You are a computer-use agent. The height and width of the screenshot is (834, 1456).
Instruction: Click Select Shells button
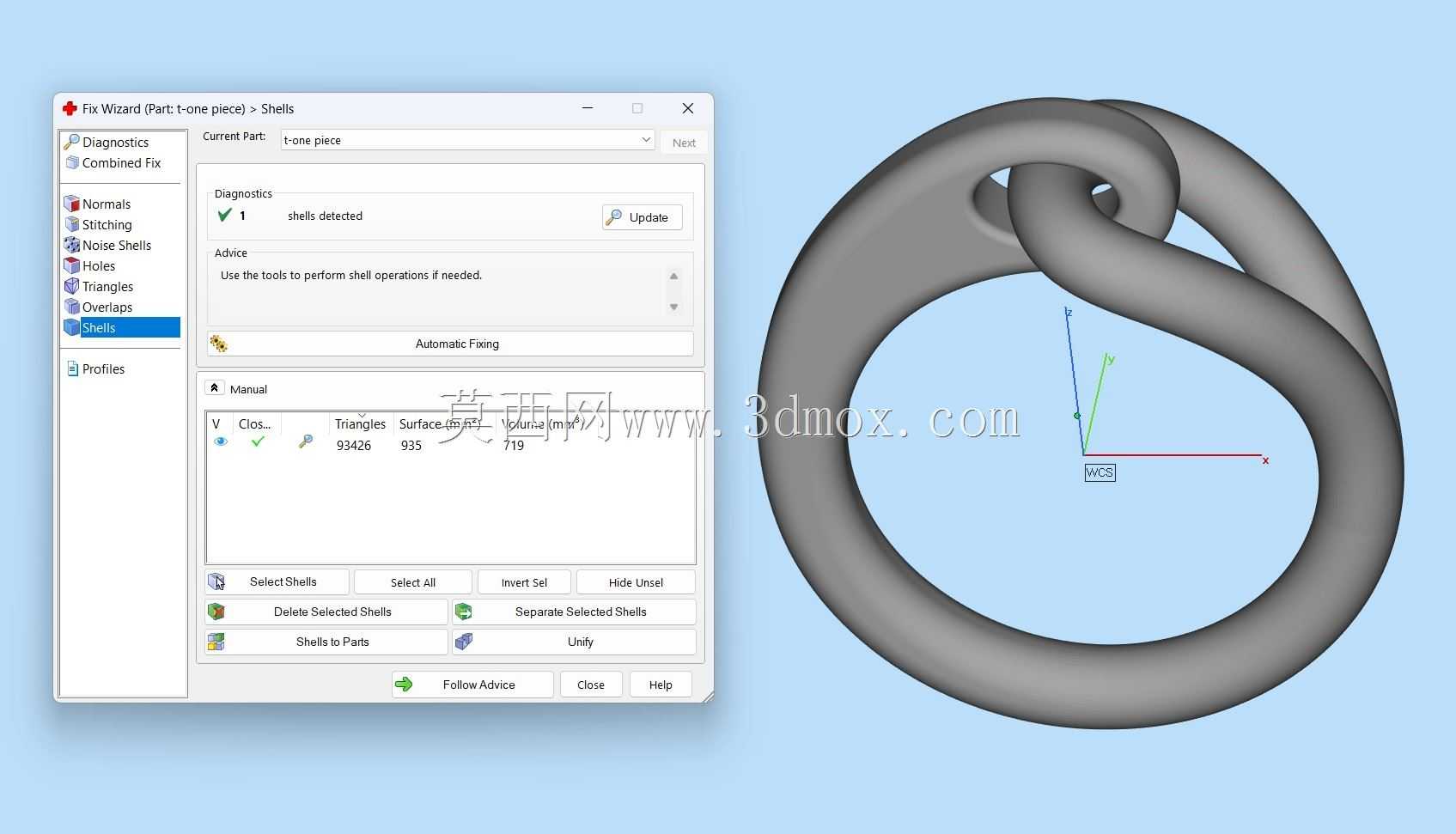[277, 581]
